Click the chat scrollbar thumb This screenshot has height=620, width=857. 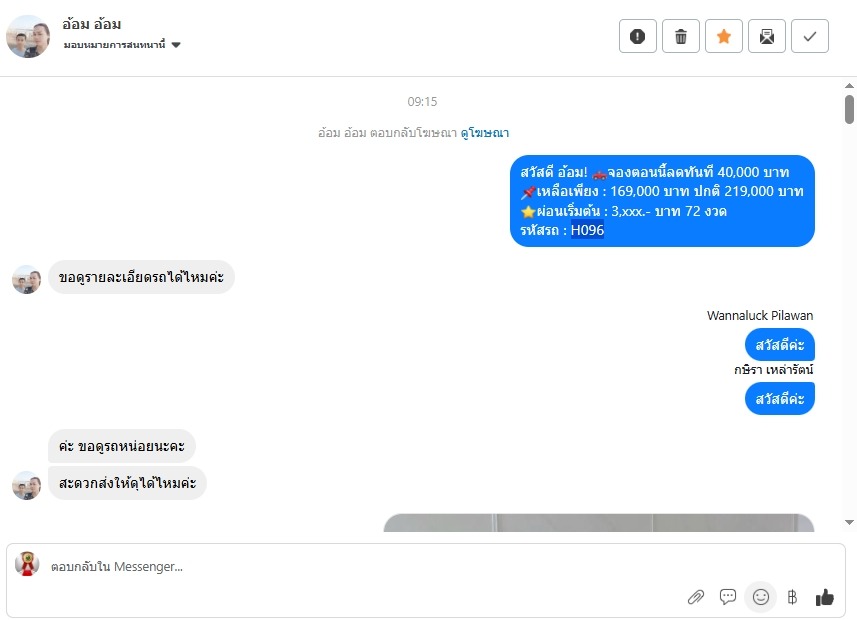(849, 109)
